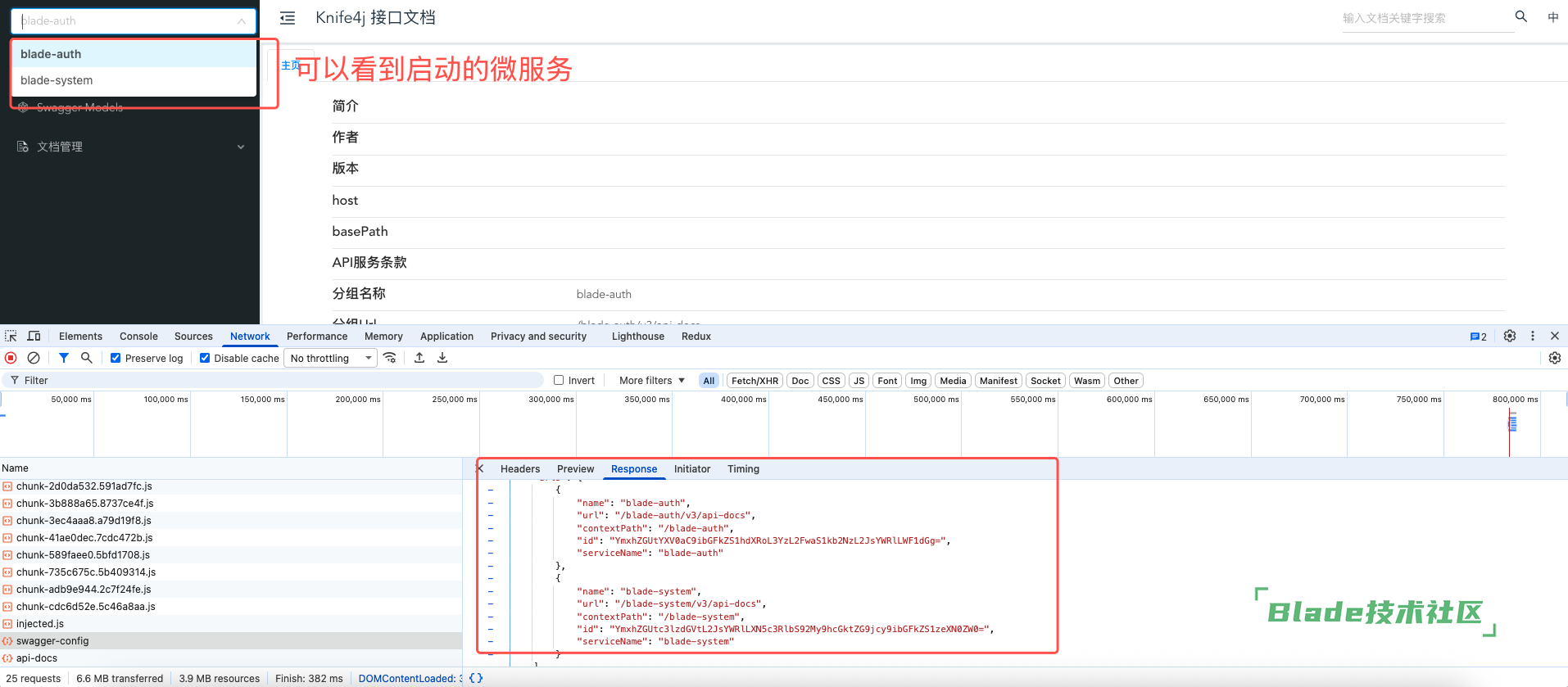Open the No throttling dropdown

(x=330, y=358)
